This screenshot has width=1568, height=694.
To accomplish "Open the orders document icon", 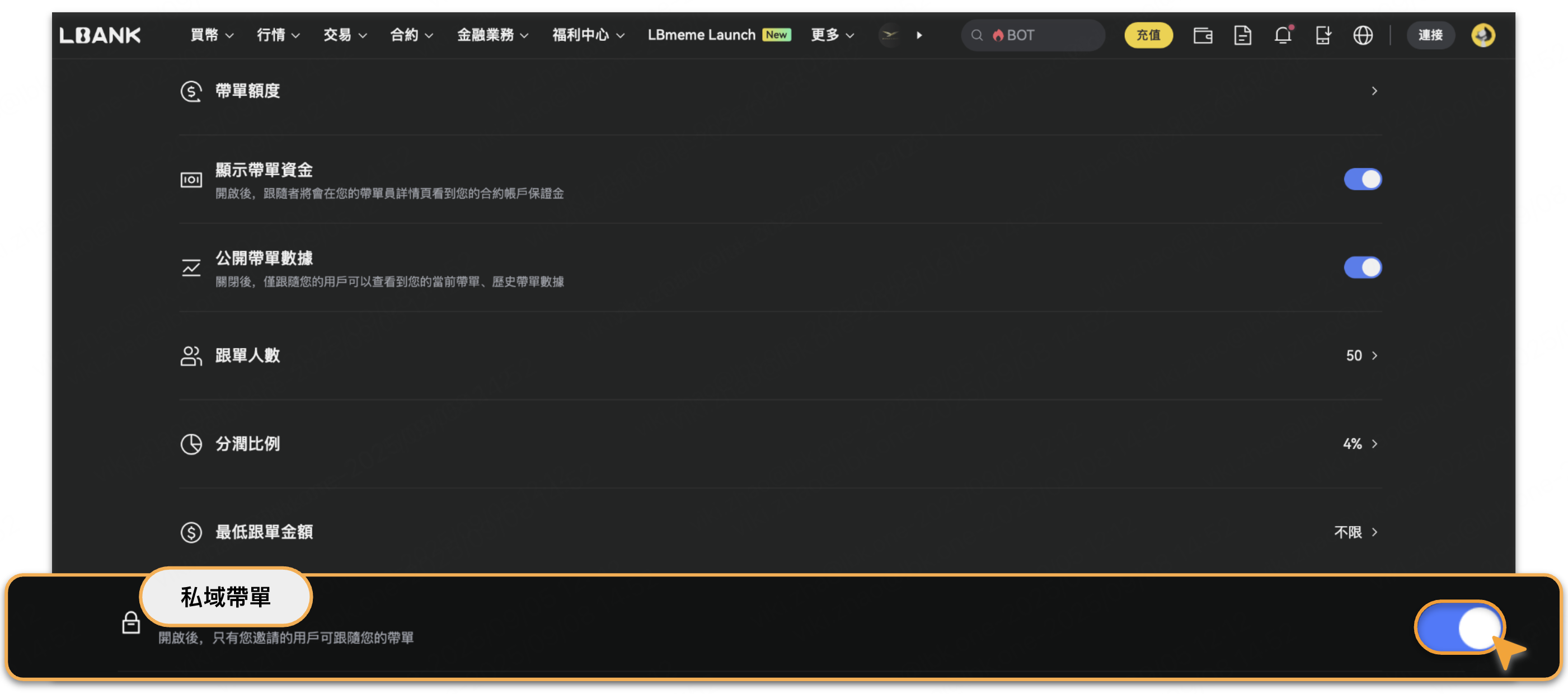I will 1242,35.
